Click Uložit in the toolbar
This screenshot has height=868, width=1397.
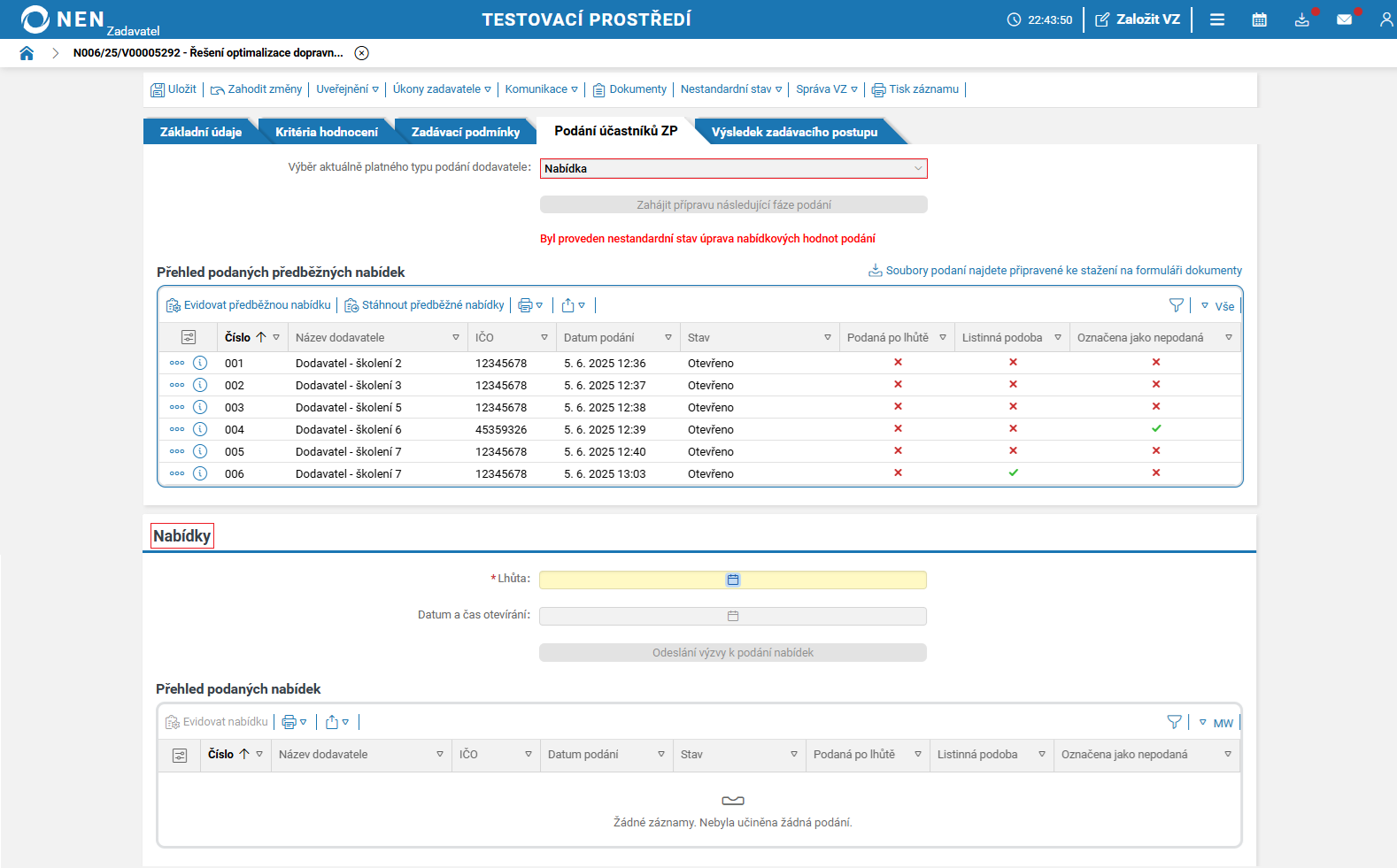click(174, 89)
